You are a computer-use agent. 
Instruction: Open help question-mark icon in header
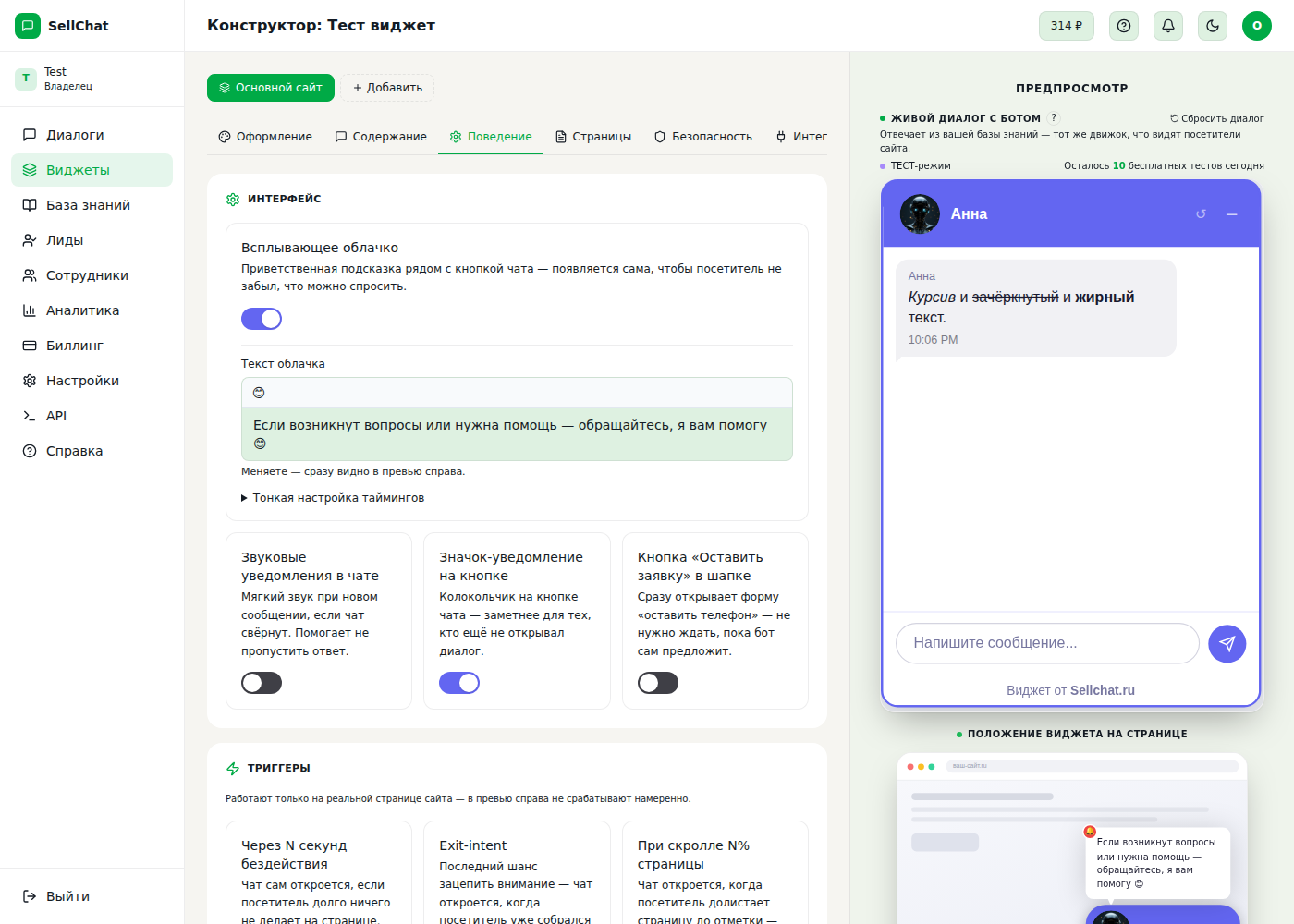click(x=1124, y=26)
